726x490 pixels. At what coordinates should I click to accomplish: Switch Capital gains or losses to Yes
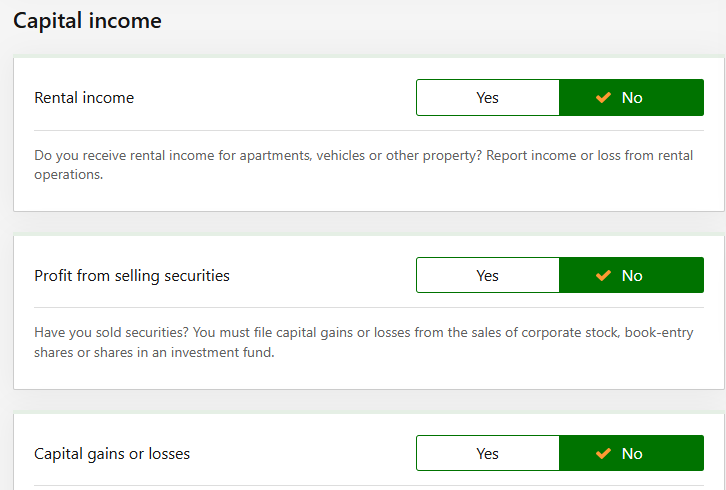coord(487,454)
